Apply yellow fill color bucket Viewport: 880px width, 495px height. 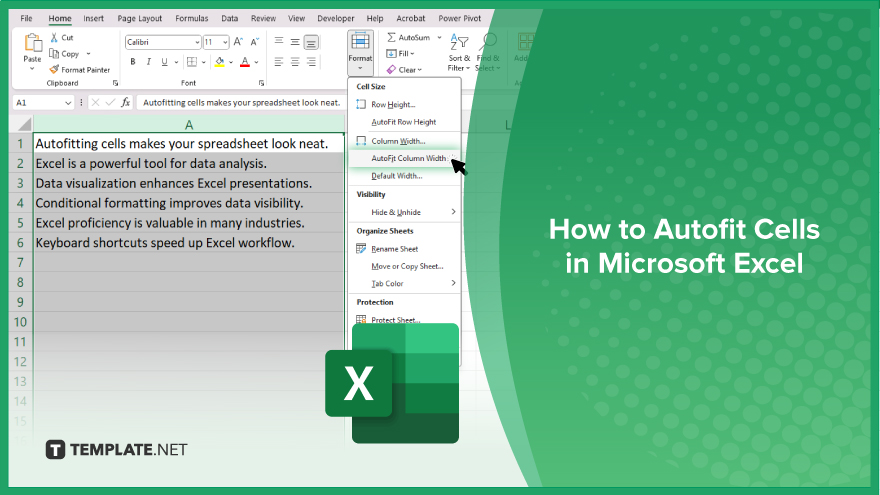pyautogui.click(x=219, y=62)
